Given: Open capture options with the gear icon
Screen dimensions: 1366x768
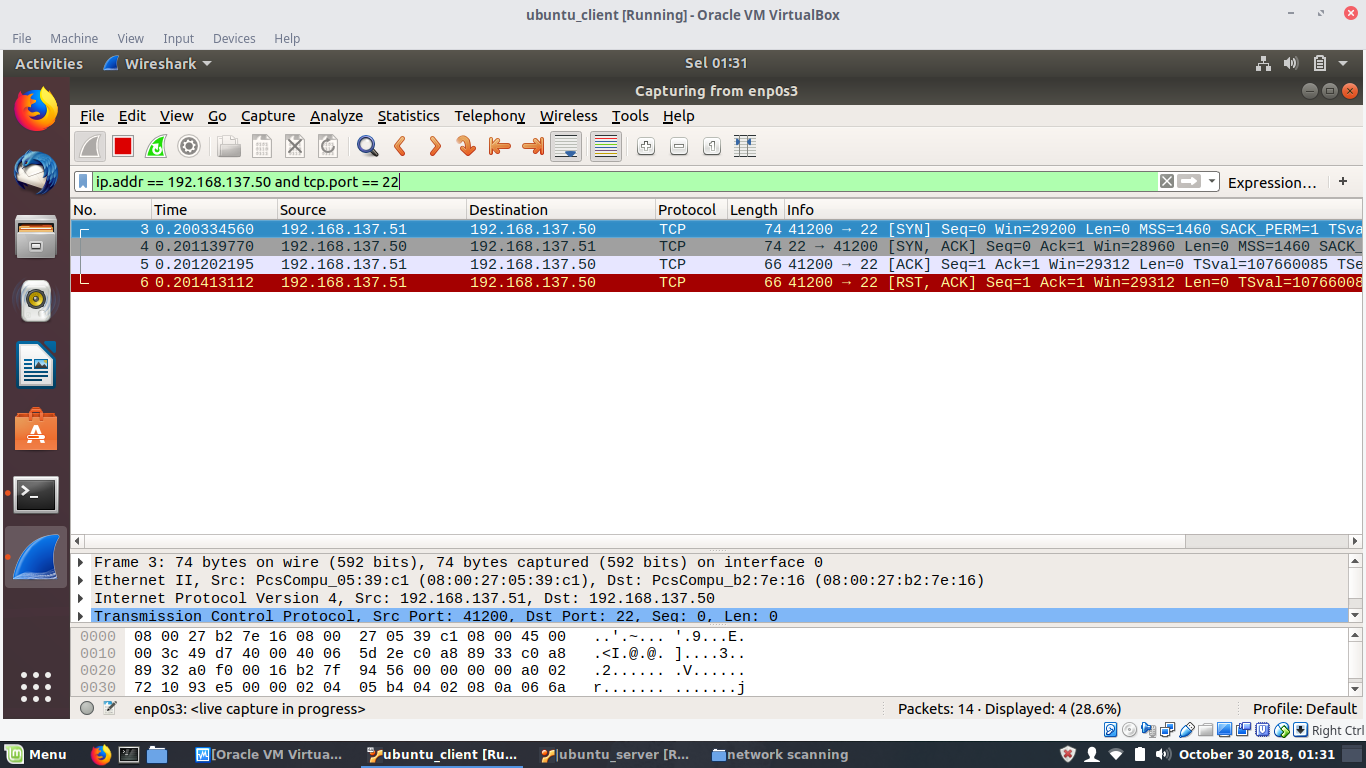Looking at the screenshot, I should tap(189, 147).
